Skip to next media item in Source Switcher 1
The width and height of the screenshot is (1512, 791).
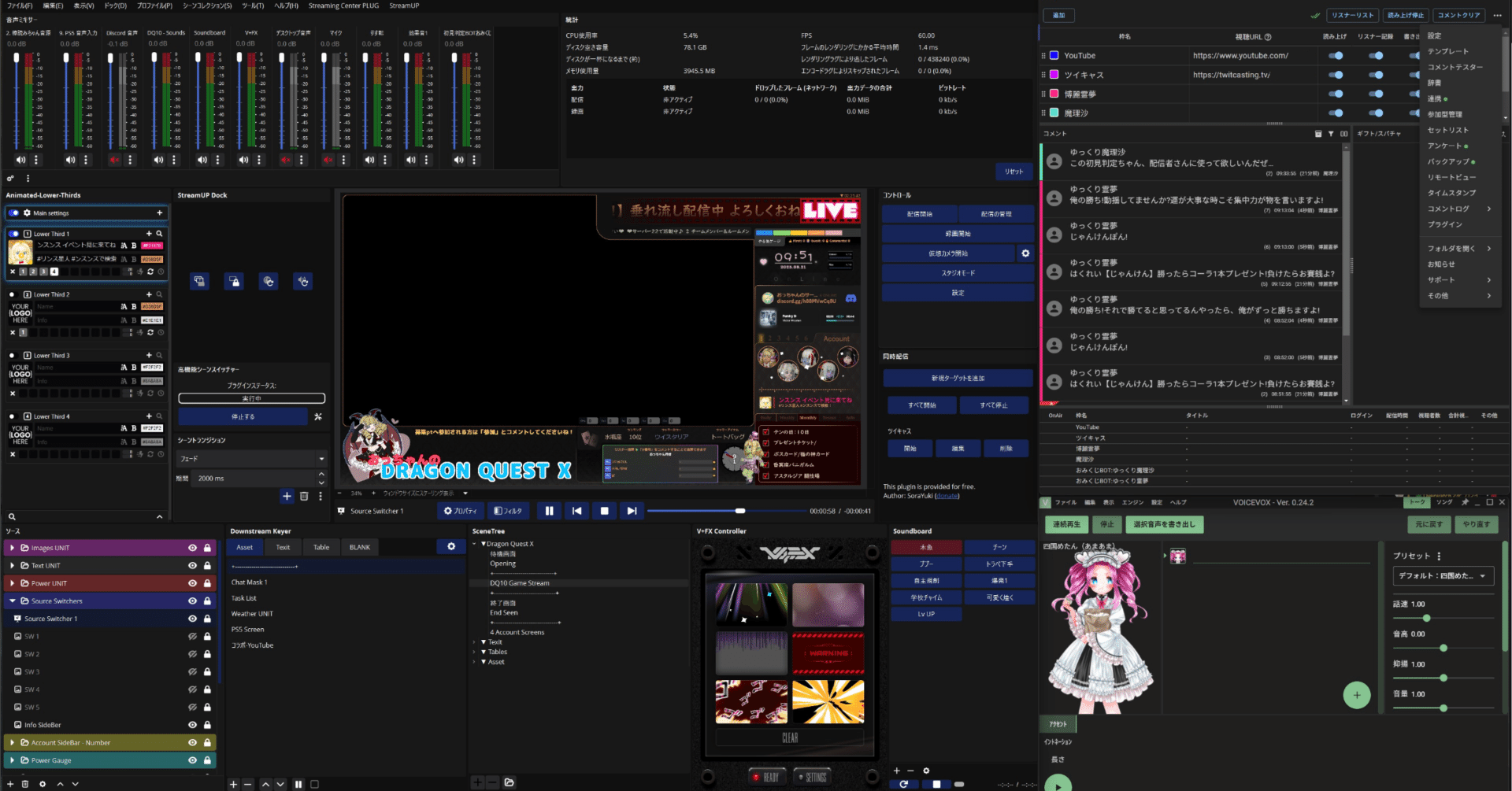(632, 511)
